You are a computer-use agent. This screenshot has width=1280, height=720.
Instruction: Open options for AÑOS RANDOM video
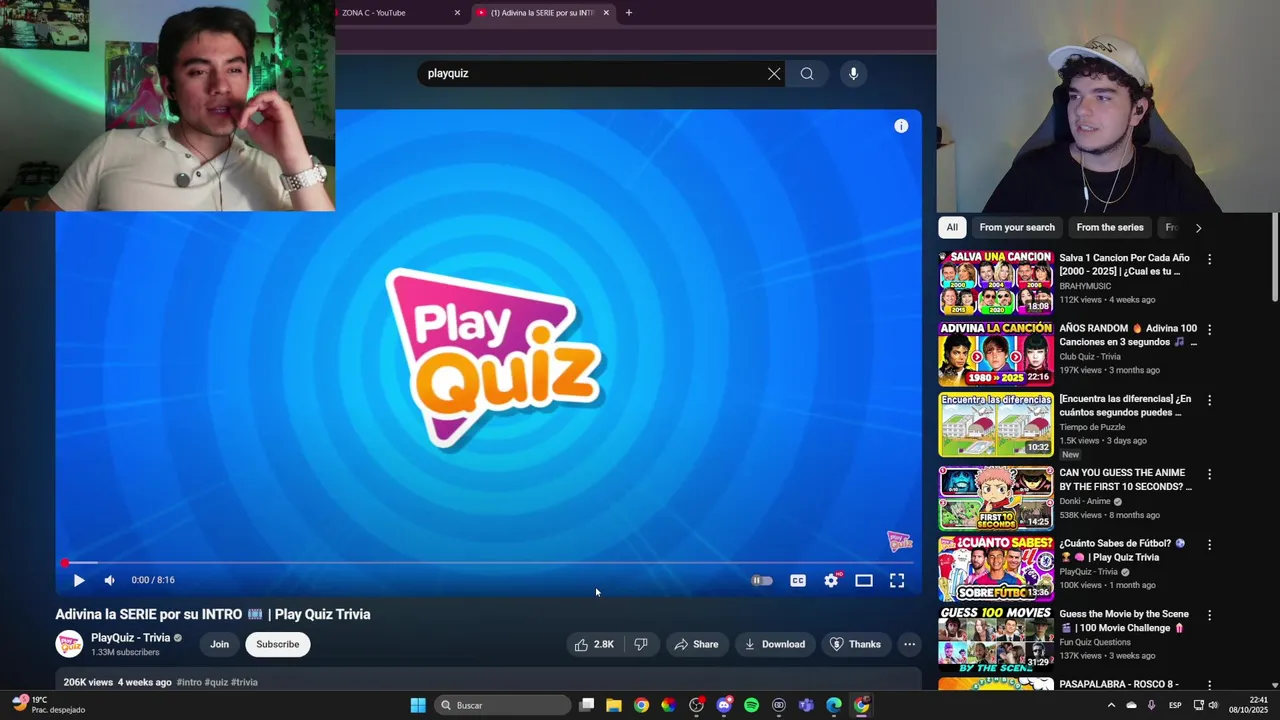click(1209, 329)
